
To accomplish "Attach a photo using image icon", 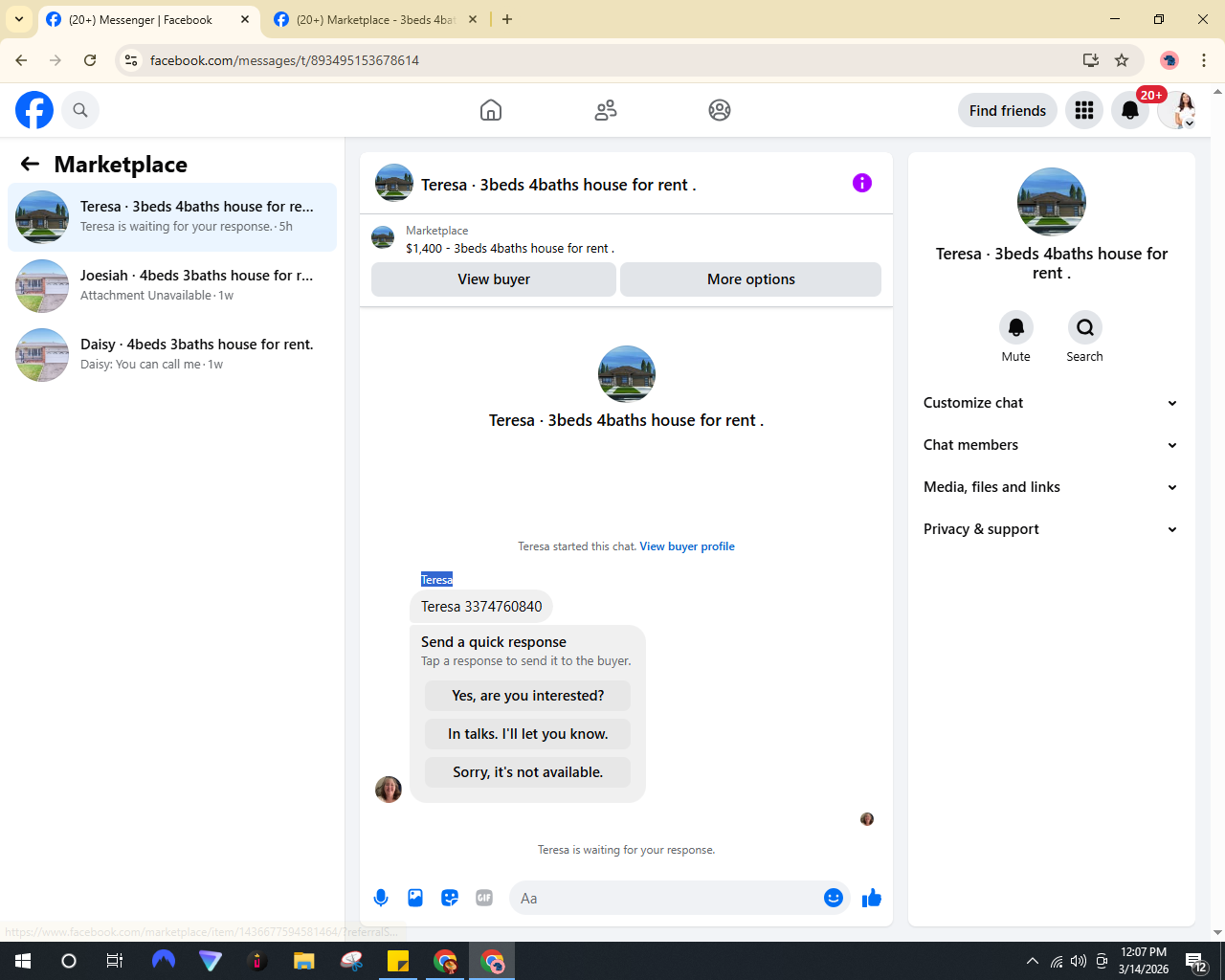I will pos(415,898).
